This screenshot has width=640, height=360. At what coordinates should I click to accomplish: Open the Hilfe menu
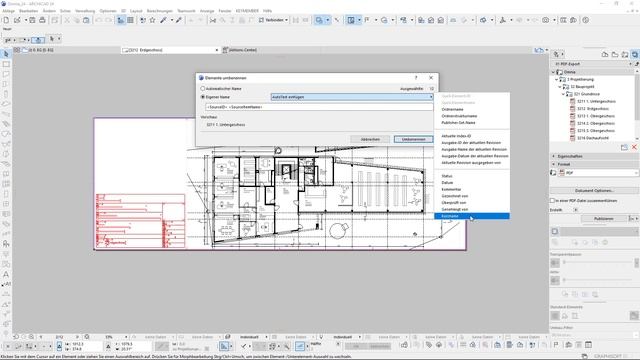point(267,11)
